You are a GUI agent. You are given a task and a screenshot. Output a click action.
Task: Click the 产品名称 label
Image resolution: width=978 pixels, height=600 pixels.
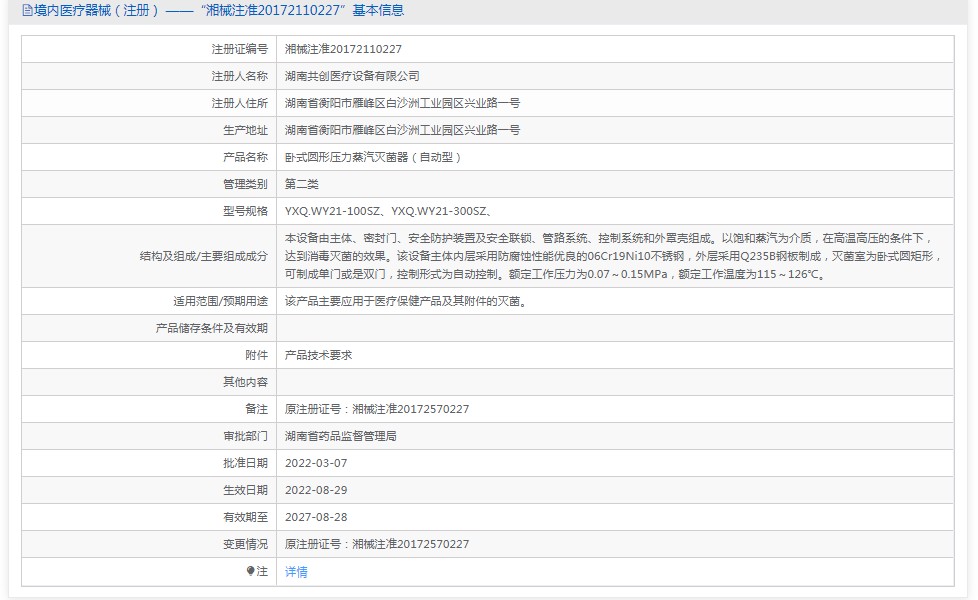click(x=245, y=157)
